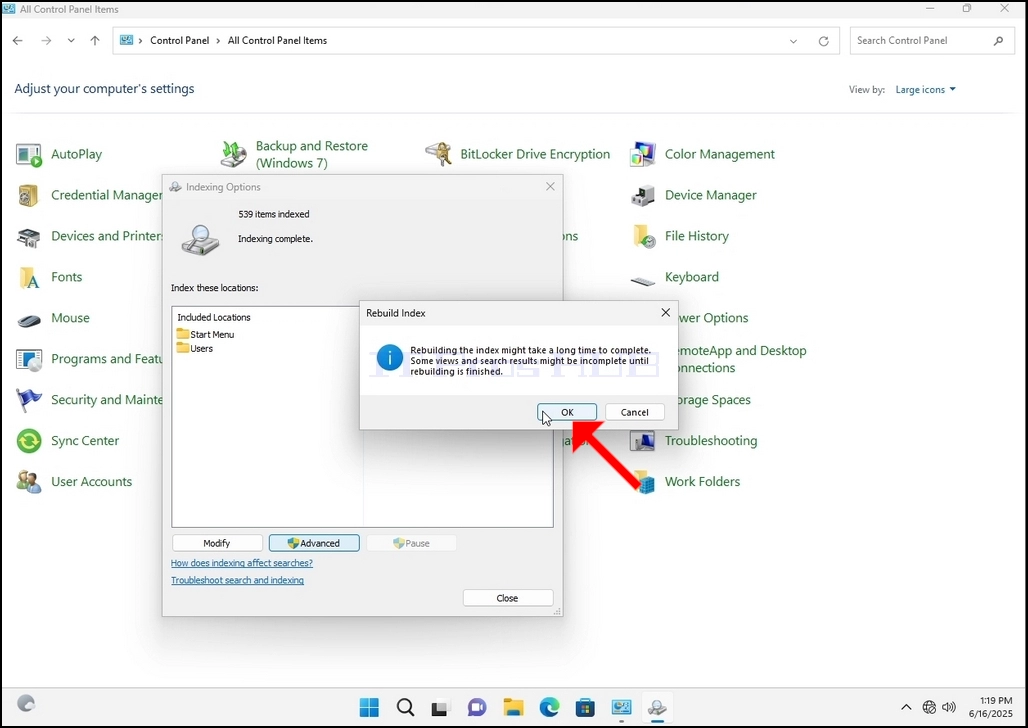Open Fonts icon in Control Panel
1028x728 pixels.
click(x=28, y=277)
